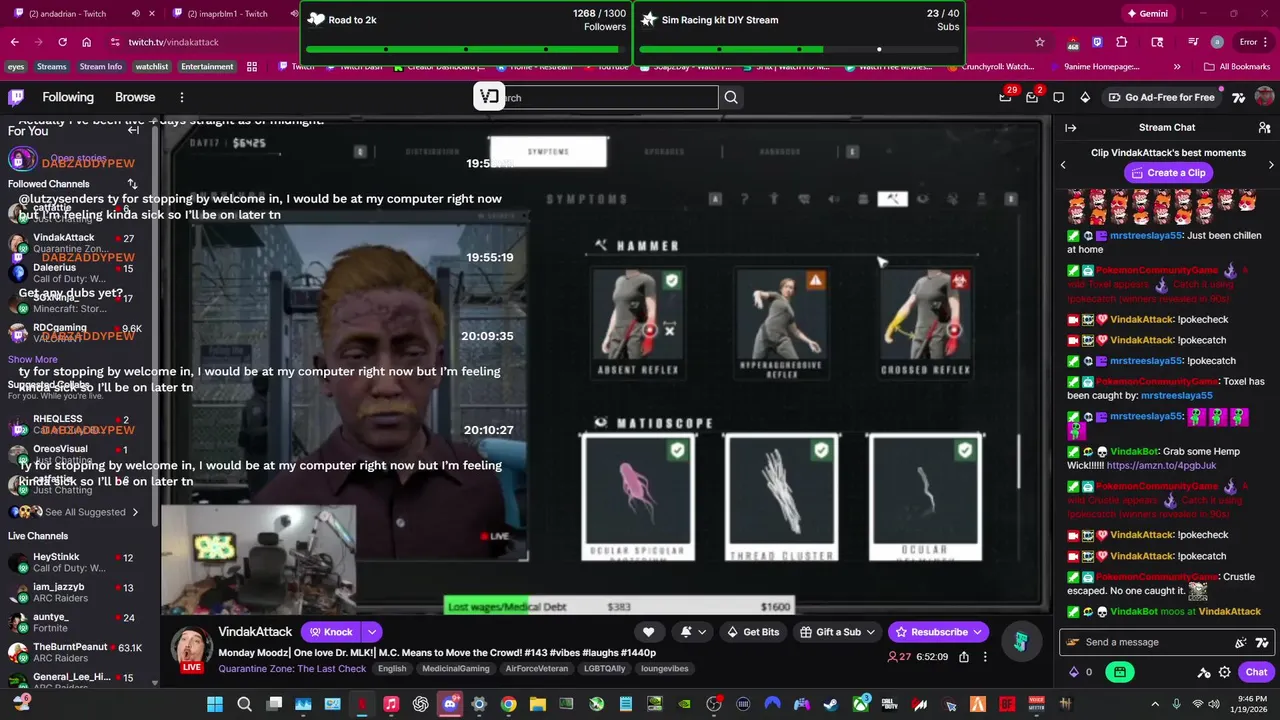
Task: Open user profile avatar menu
Action: 1264,97
